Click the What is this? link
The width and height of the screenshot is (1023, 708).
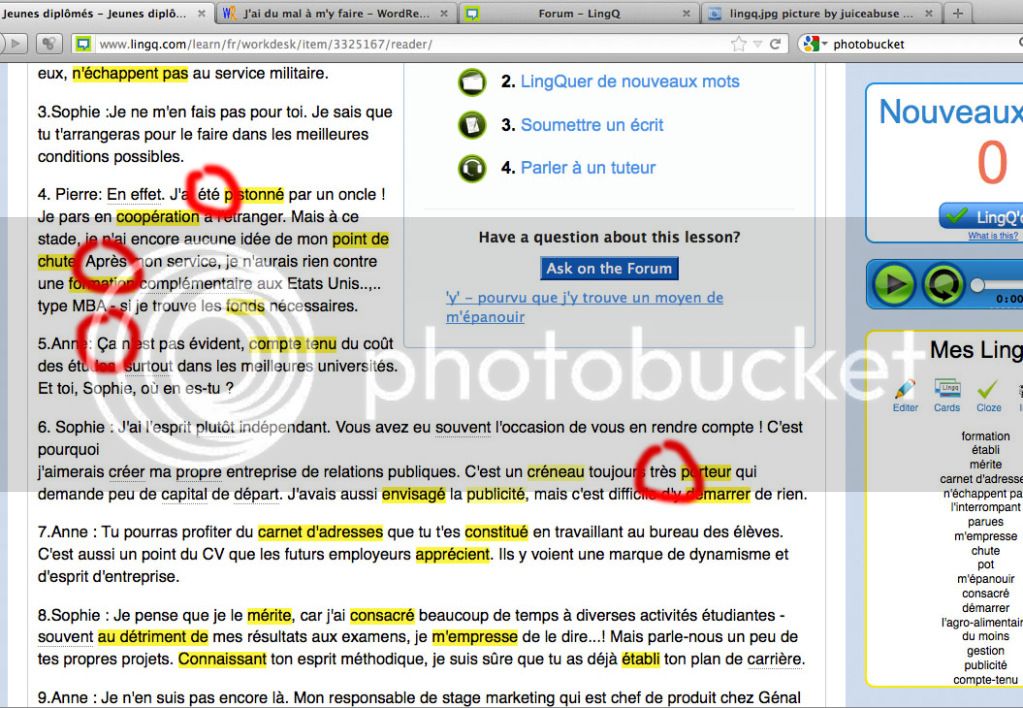click(x=993, y=236)
